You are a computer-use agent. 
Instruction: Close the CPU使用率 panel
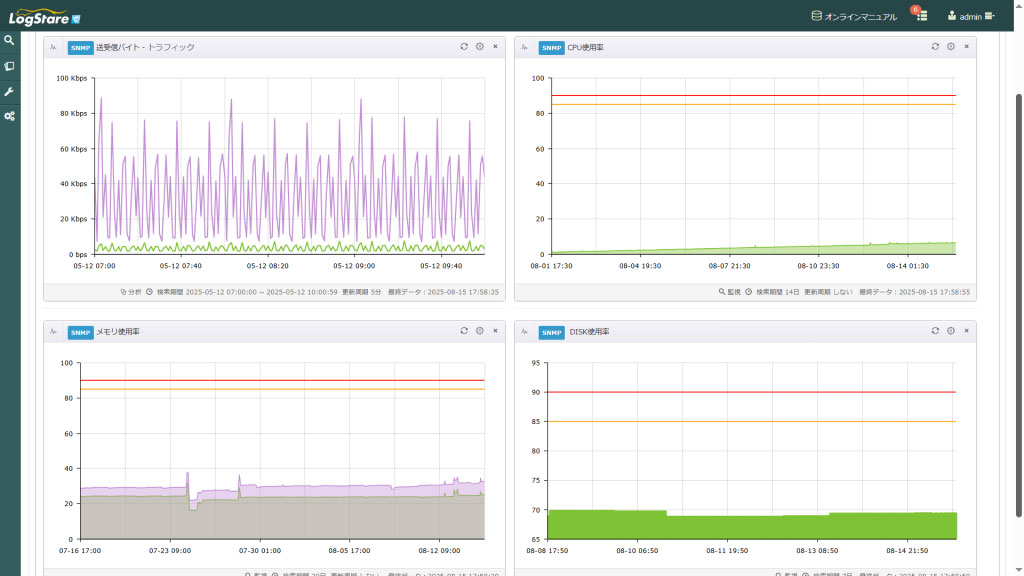click(967, 46)
